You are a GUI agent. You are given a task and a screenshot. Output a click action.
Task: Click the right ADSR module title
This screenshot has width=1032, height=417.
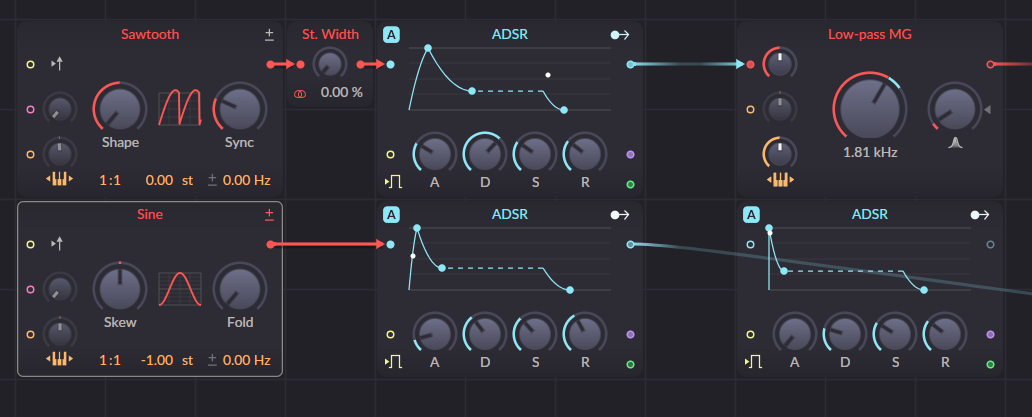[x=869, y=214]
